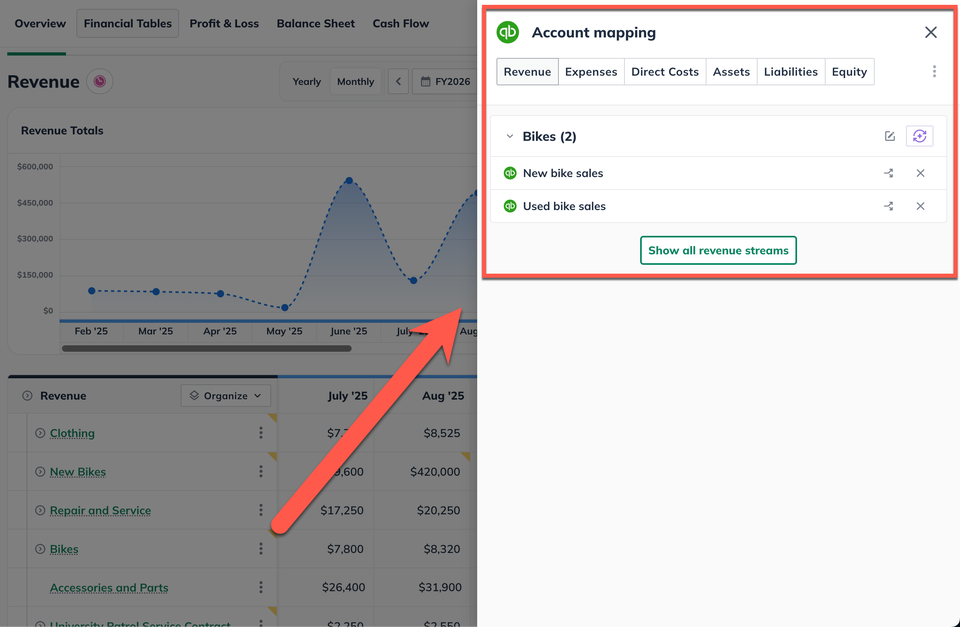Click the May '25 chart data point
This screenshot has height=627, width=960.
tap(285, 307)
